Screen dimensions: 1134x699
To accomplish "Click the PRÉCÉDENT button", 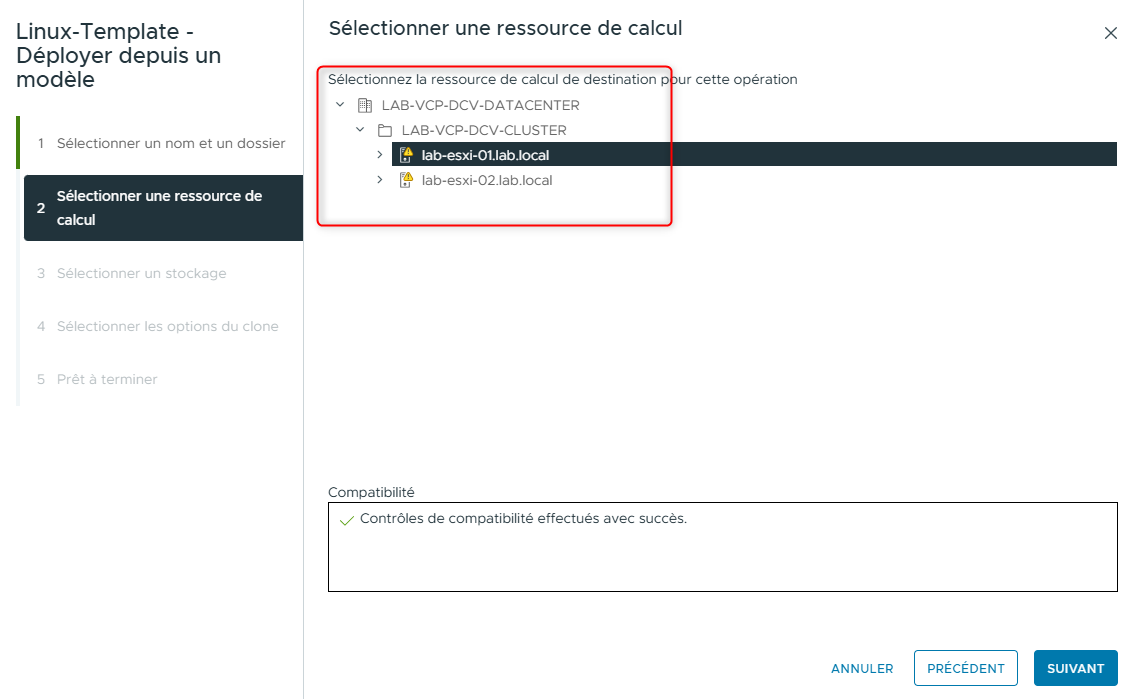I will pos(965,667).
